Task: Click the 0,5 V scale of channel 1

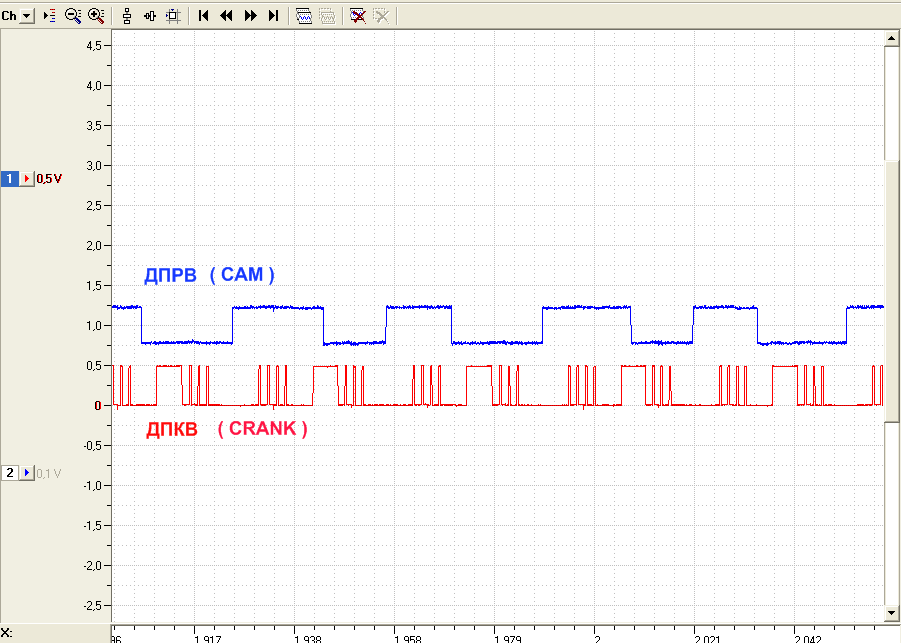Action: pos(49,179)
